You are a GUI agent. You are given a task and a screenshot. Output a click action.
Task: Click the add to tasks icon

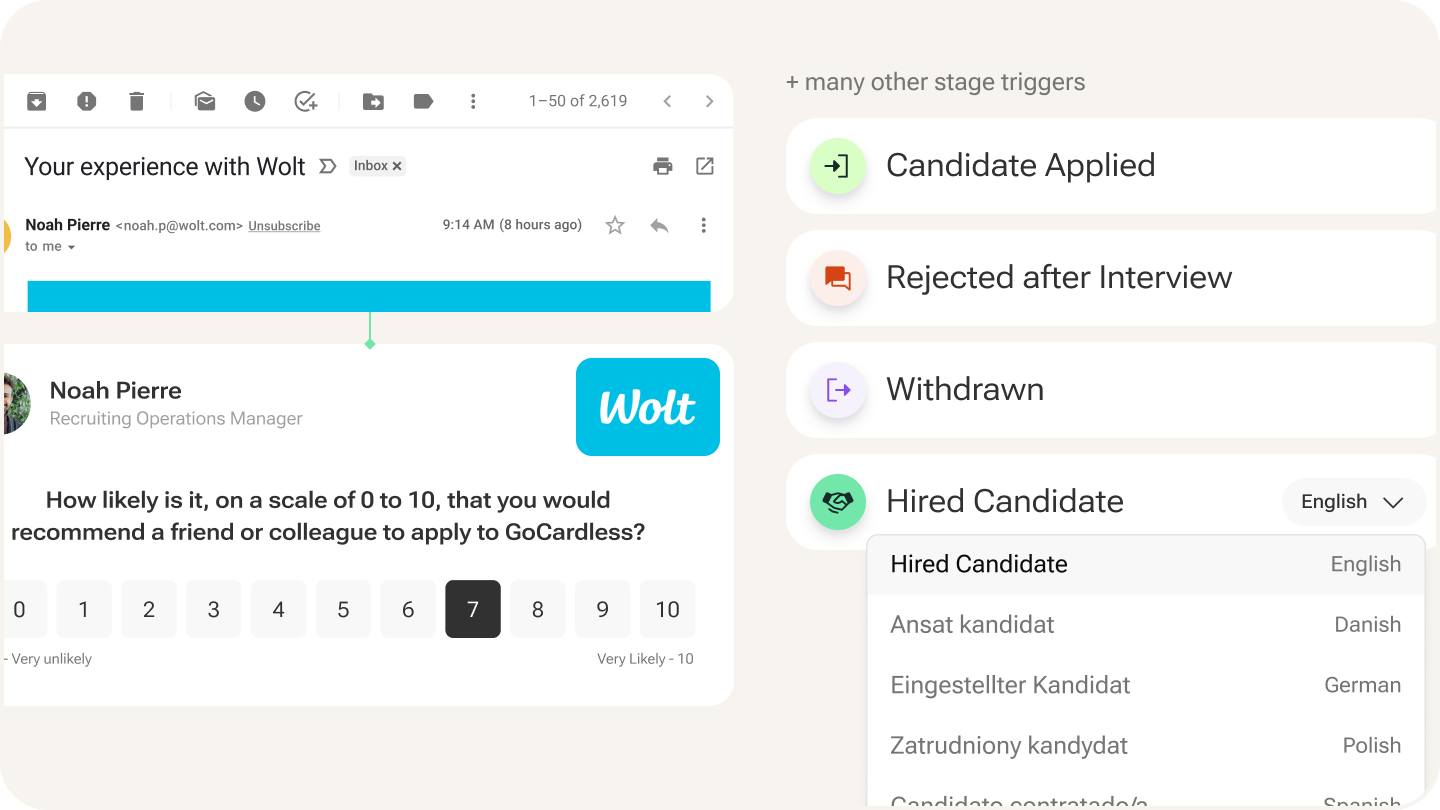click(305, 101)
